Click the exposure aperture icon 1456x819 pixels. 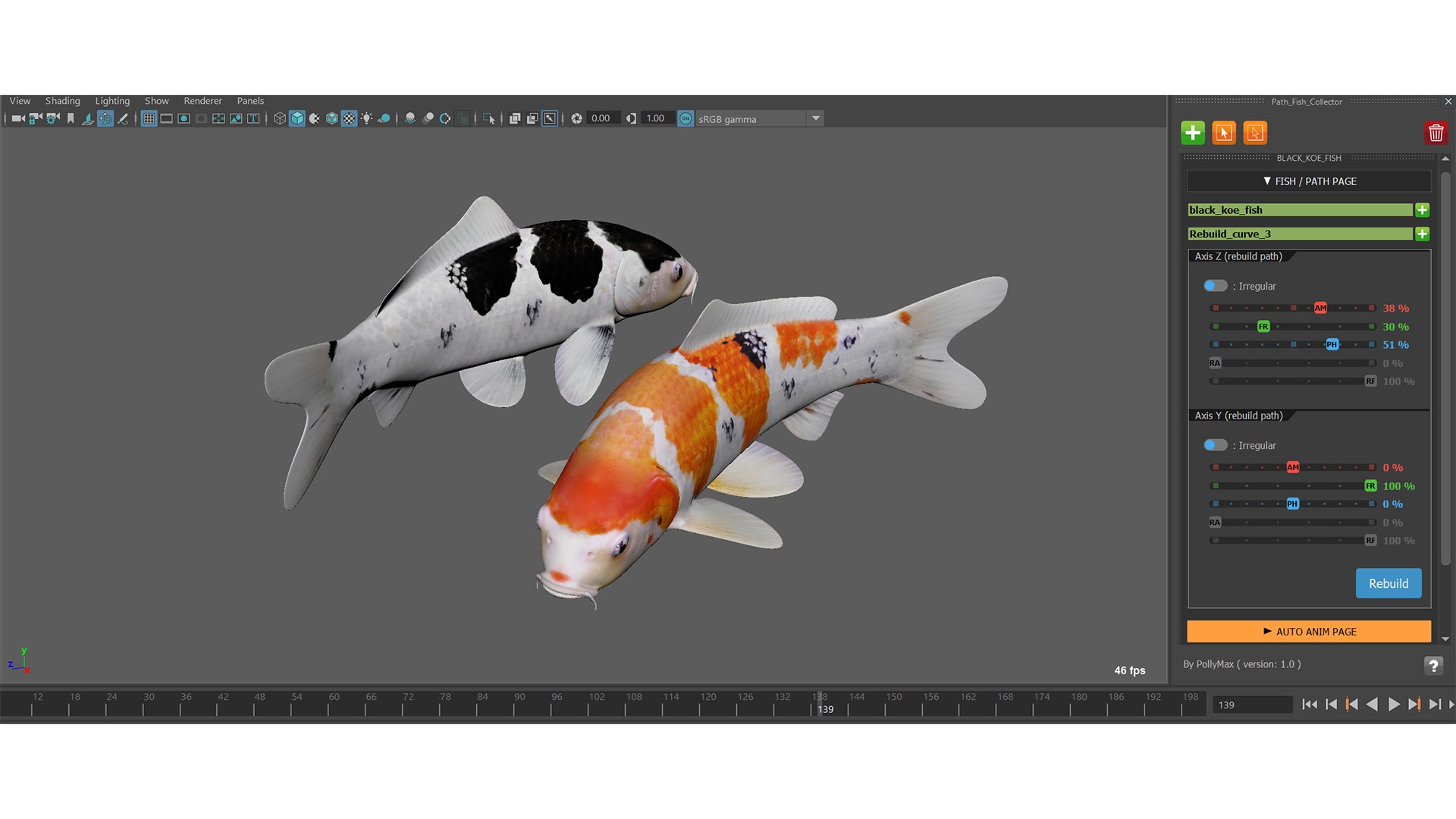[x=576, y=118]
